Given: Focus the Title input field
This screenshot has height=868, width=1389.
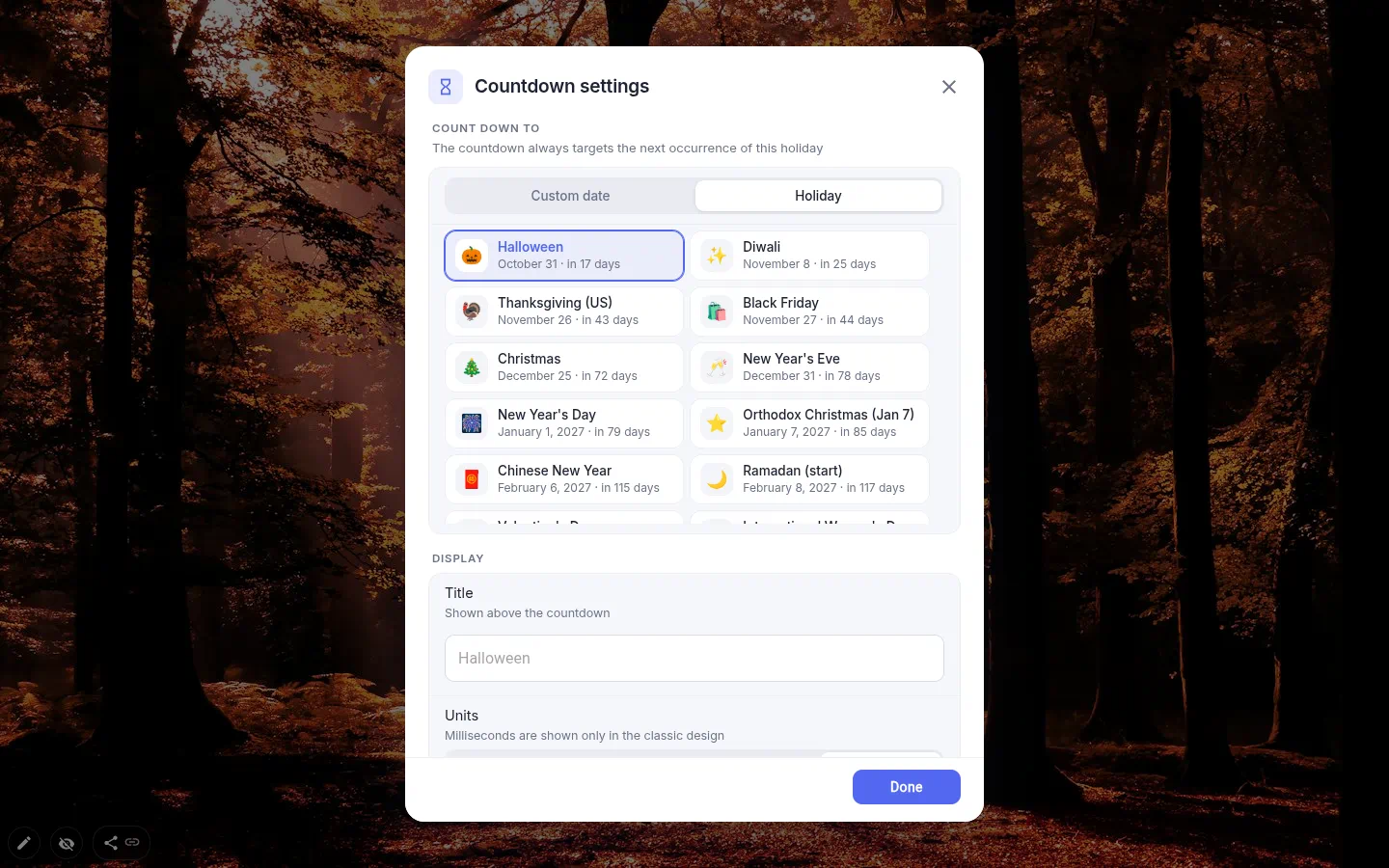Looking at the screenshot, I should click(694, 658).
